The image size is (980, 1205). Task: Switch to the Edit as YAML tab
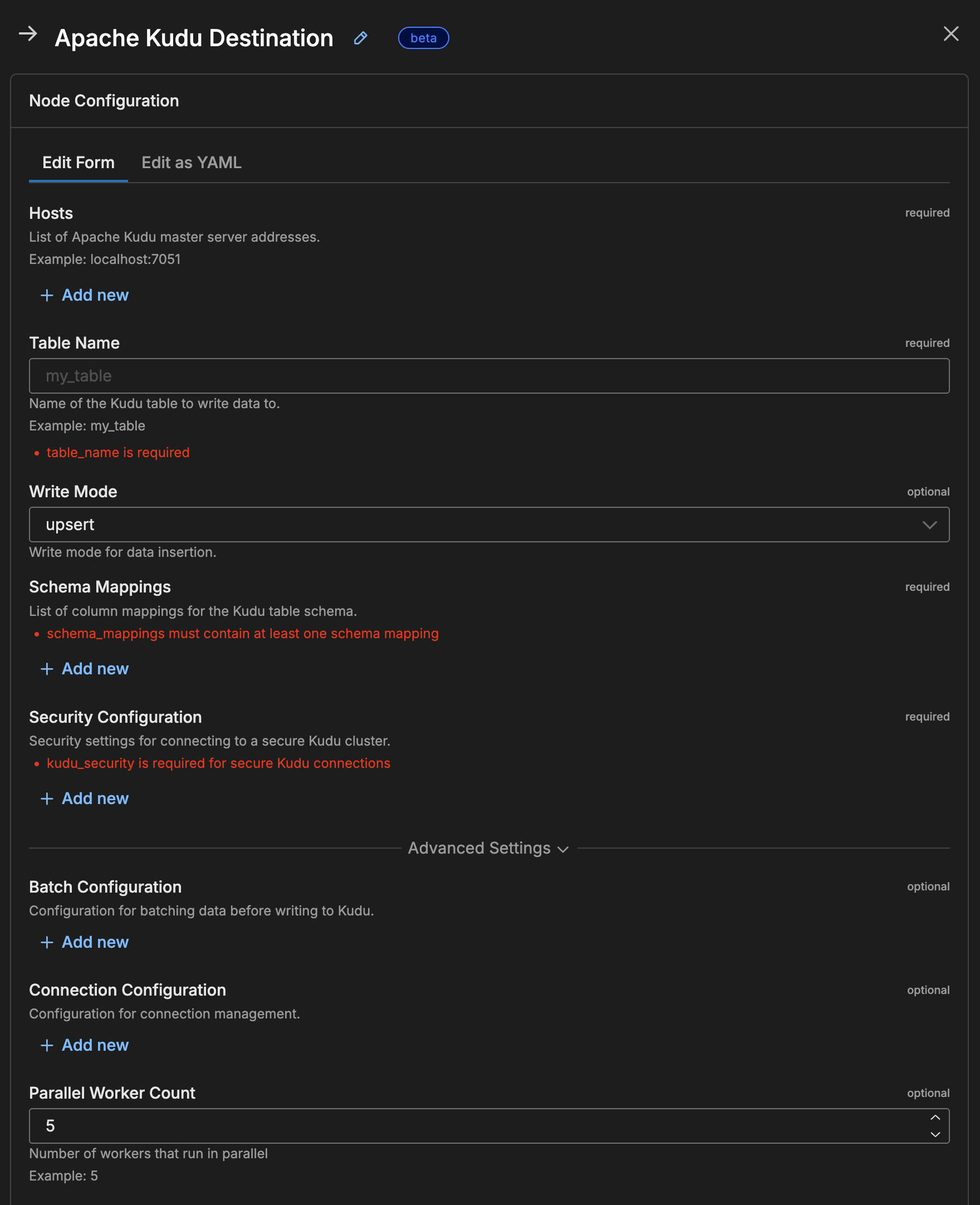click(x=192, y=163)
